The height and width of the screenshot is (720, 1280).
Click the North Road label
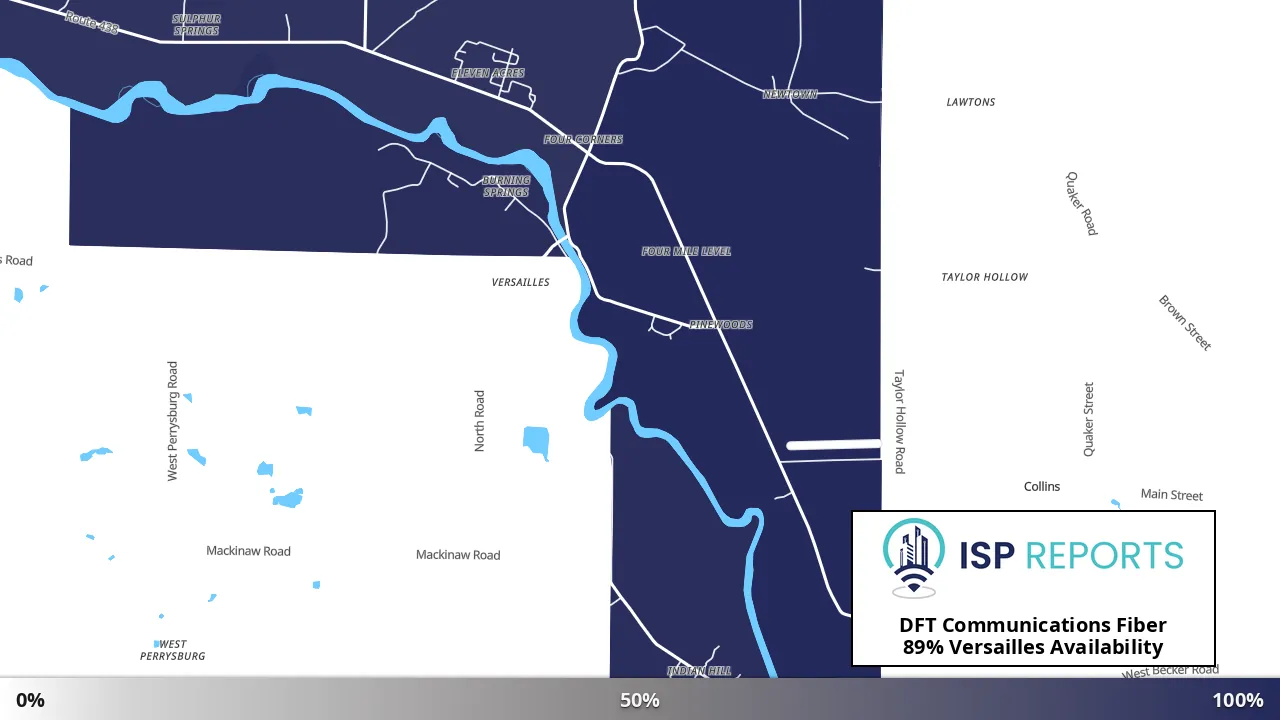pos(479,421)
